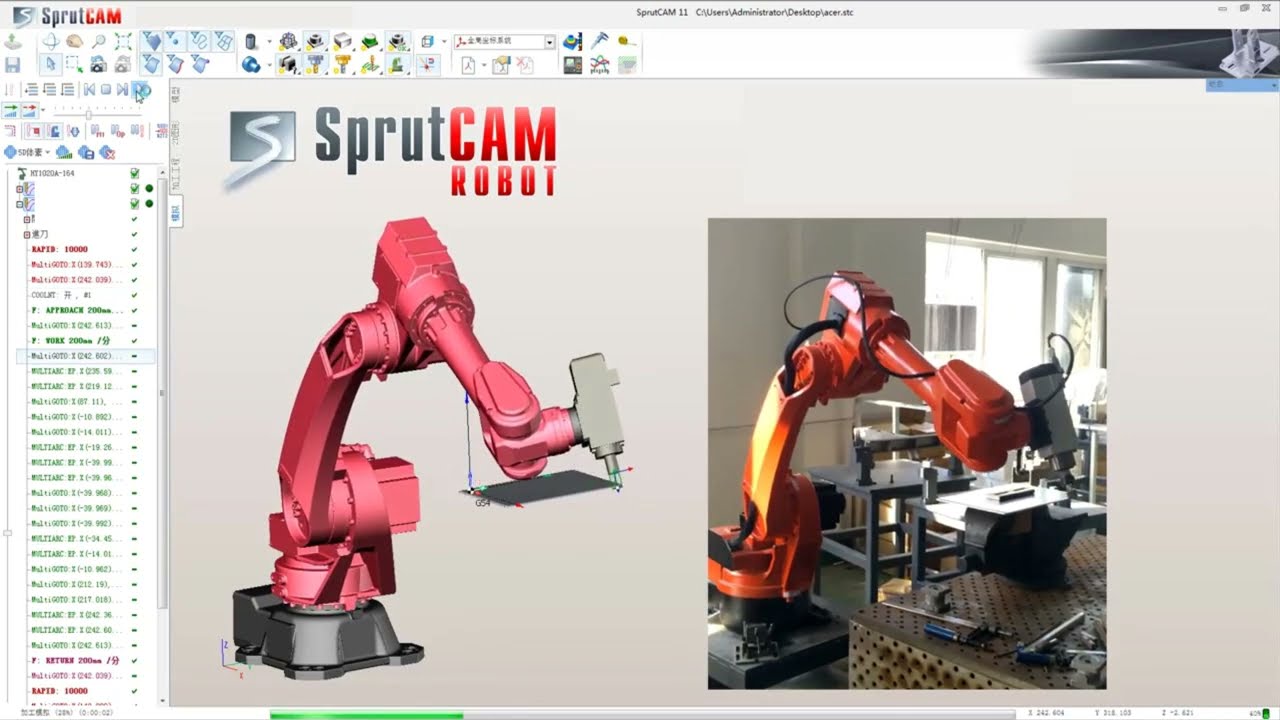The width and height of the screenshot is (1280, 720).
Task: Toggle the filter curve button
Action: pos(200,41)
